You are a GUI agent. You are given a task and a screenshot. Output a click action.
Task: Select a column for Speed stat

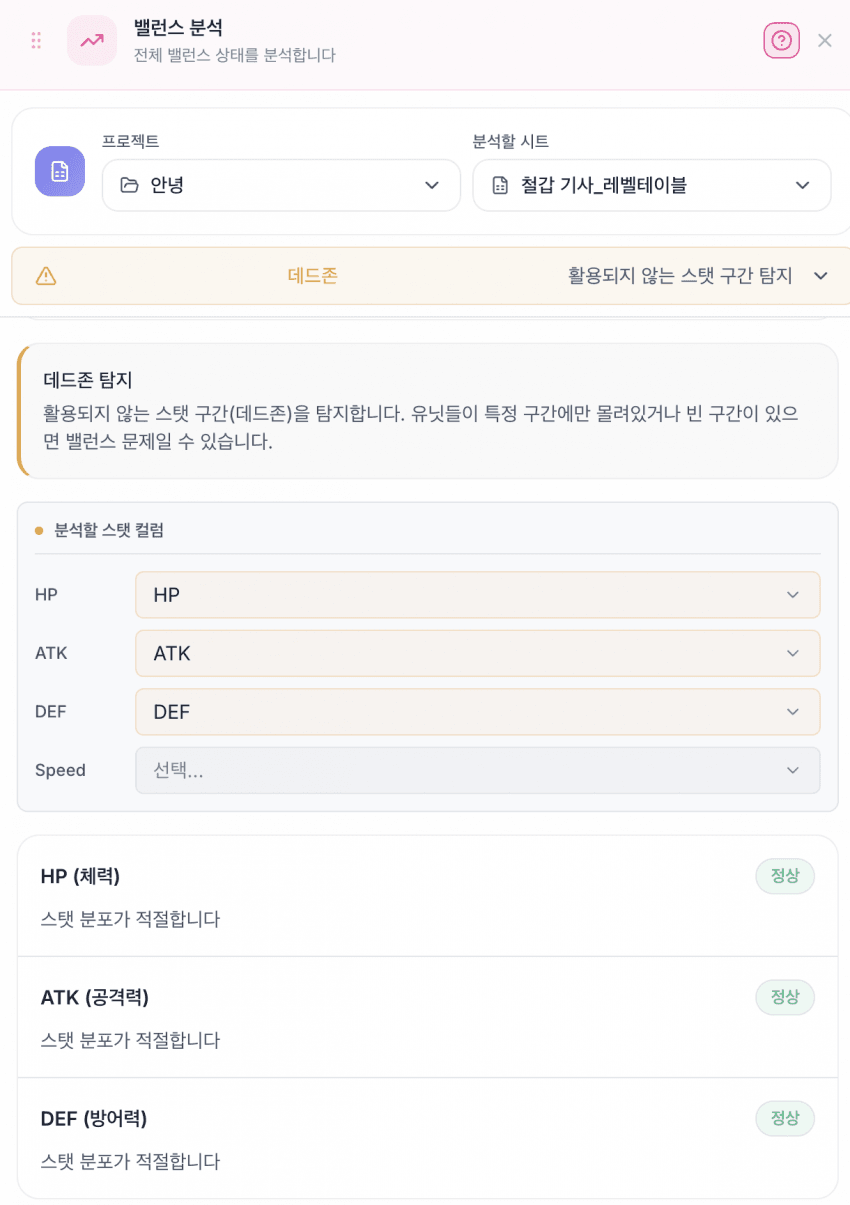point(477,770)
